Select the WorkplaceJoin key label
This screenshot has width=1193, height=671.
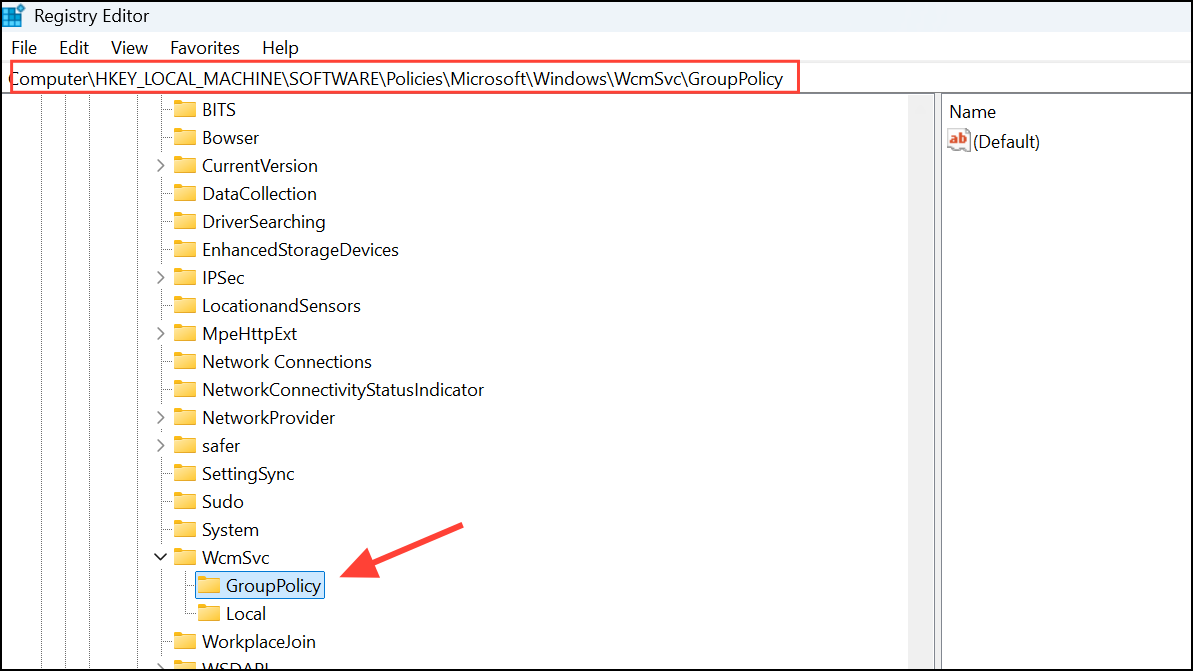coord(258,641)
